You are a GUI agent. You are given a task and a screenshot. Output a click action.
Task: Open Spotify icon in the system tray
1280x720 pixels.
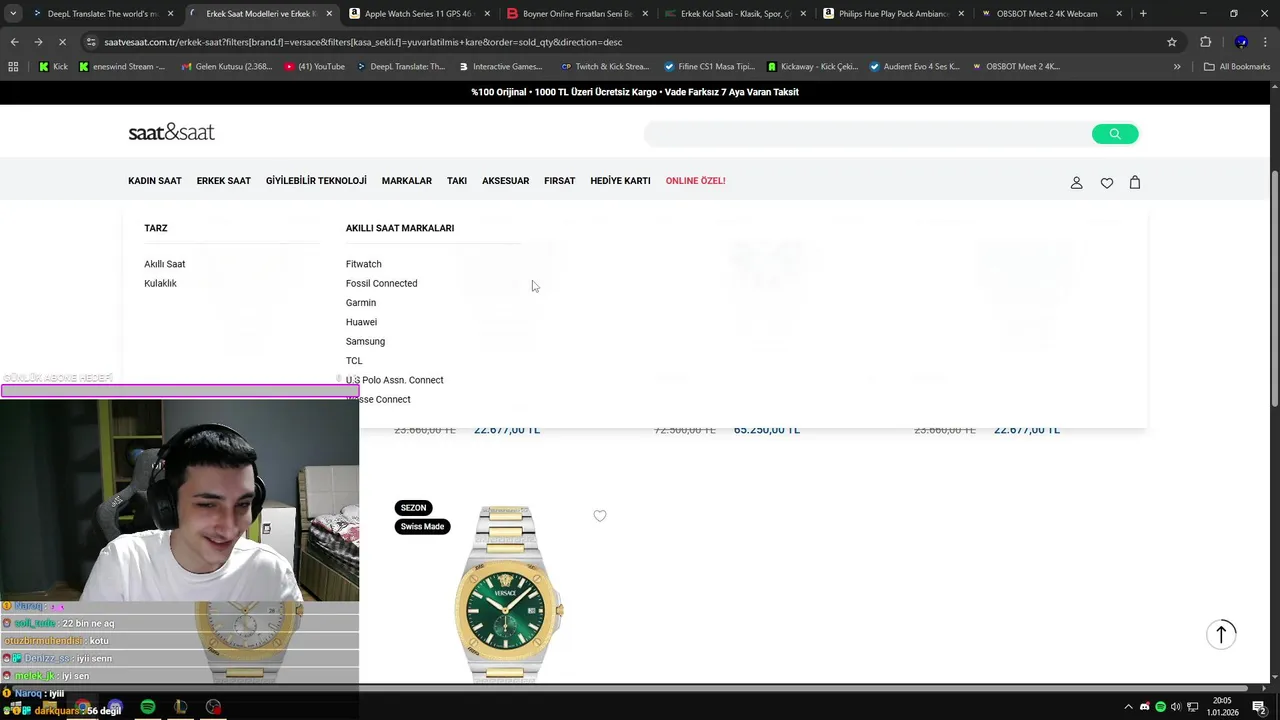[1160, 707]
